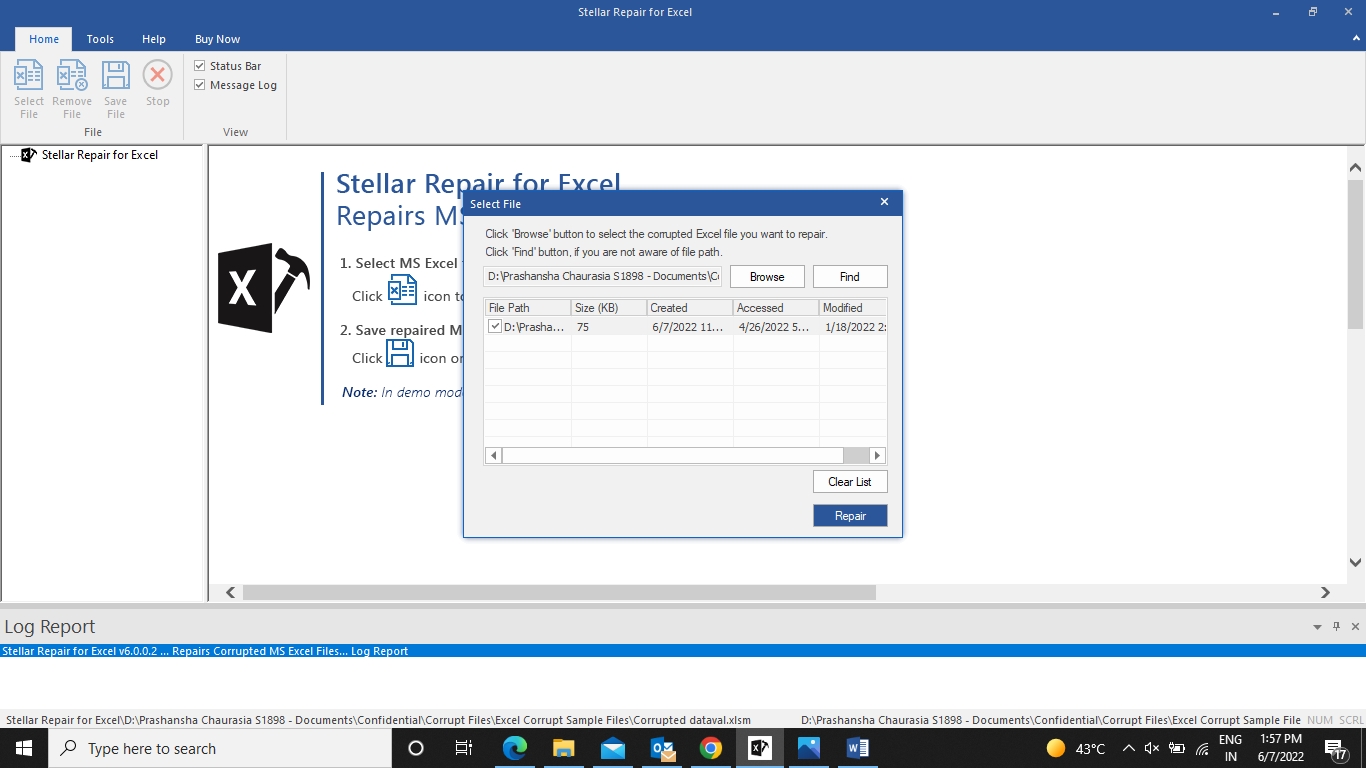This screenshot has height=768, width=1366.
Task: Click Stellar Repair taskbar icon
Action: (x=760, y=748)
